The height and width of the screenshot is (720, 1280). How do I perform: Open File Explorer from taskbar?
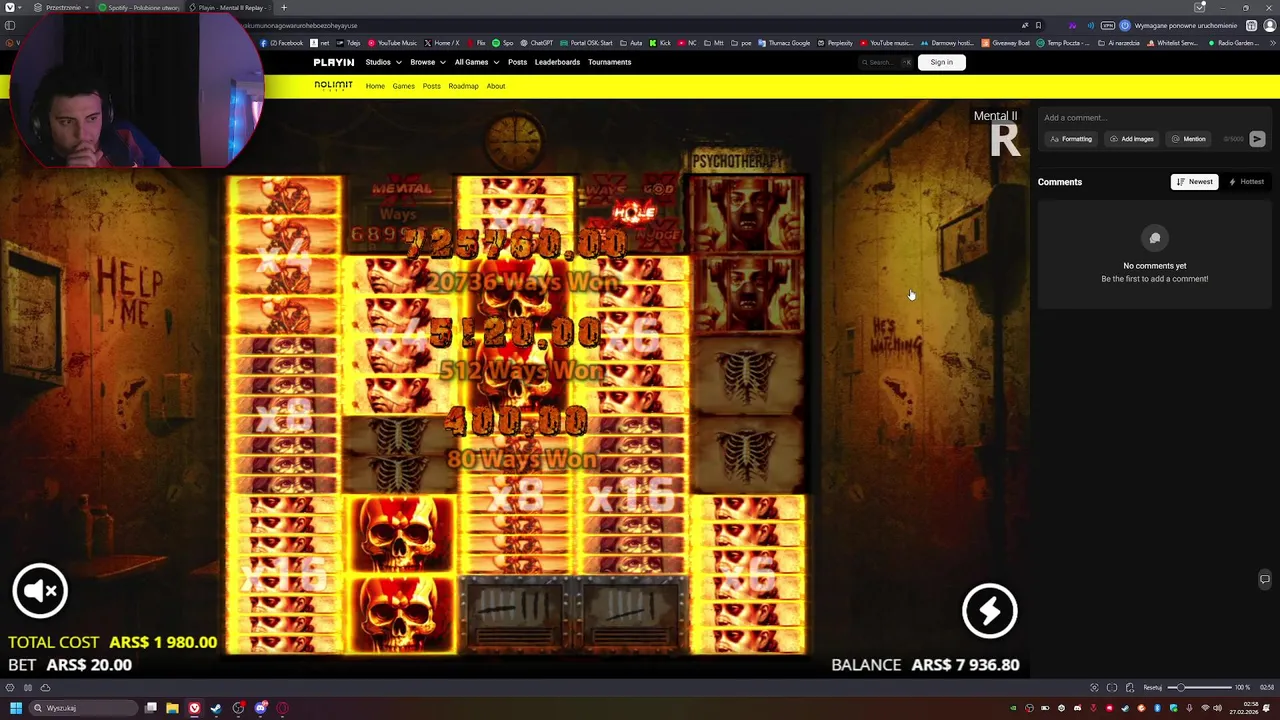coord(172,708)
